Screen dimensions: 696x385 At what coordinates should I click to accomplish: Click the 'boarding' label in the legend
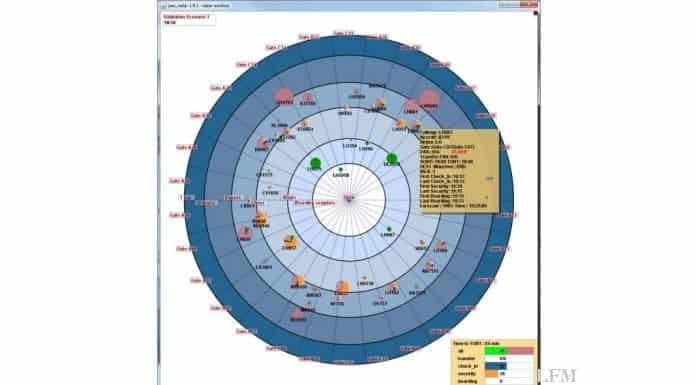point(467,381)
